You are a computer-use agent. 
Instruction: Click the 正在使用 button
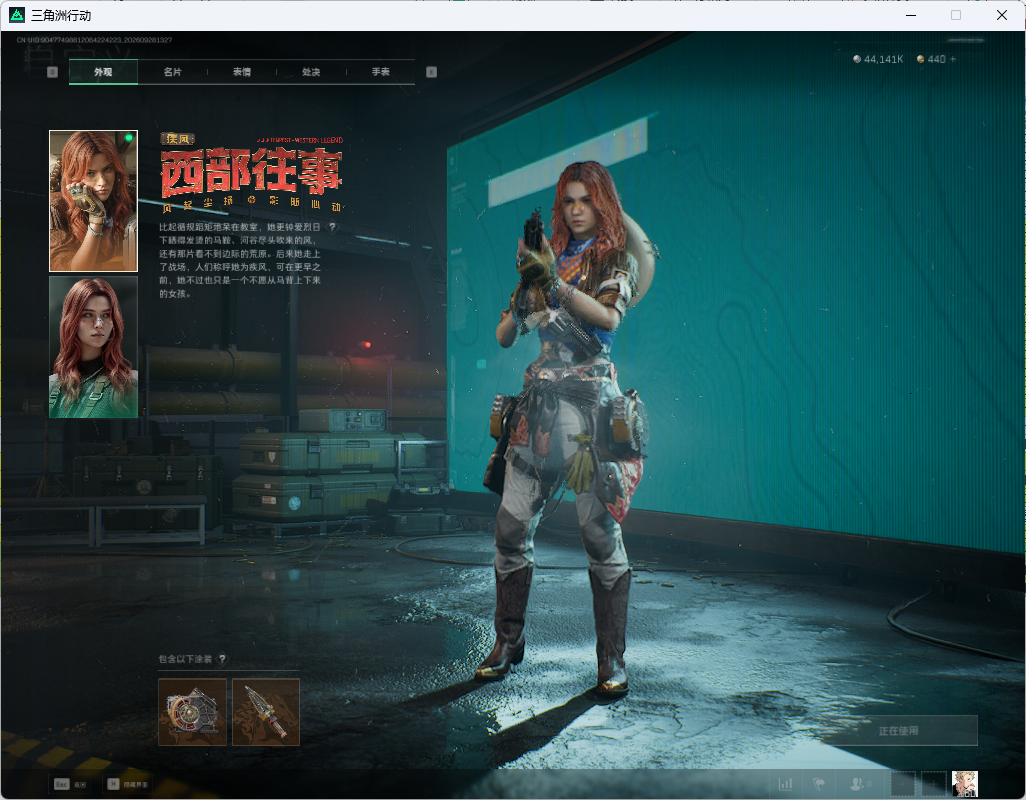click(x=898, y=731)
